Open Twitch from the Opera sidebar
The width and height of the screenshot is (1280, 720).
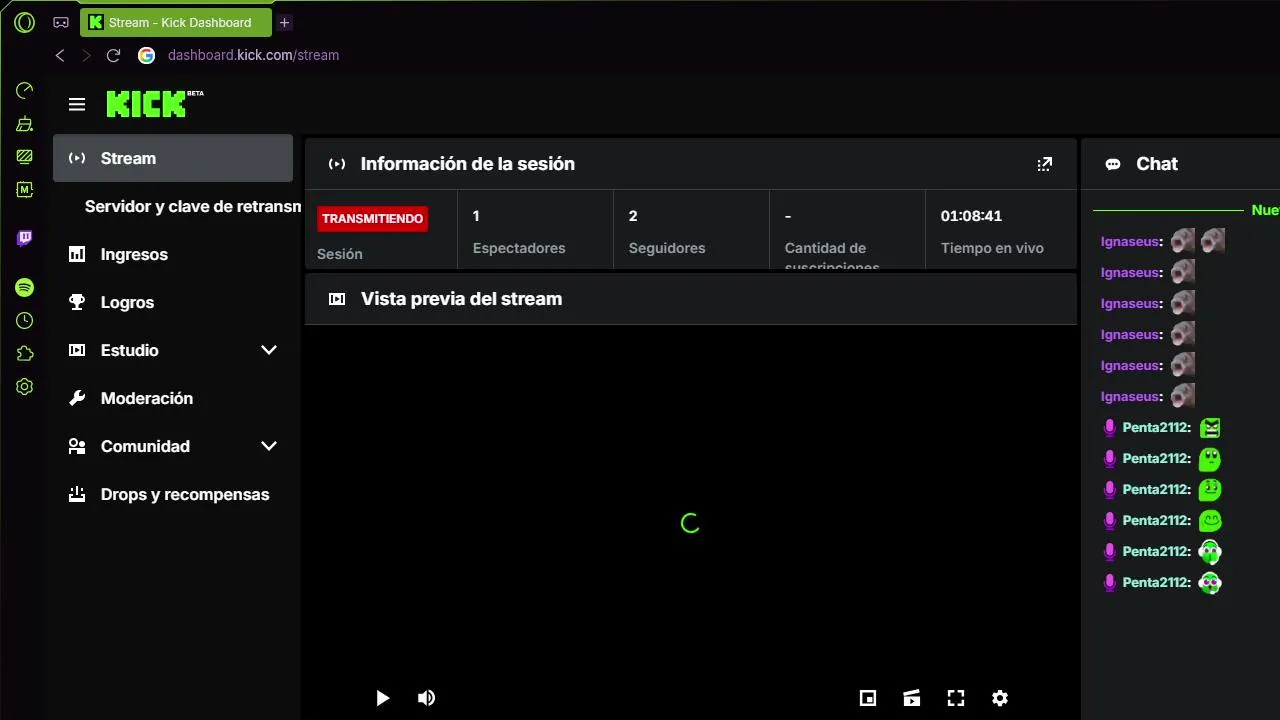point(25,238)
